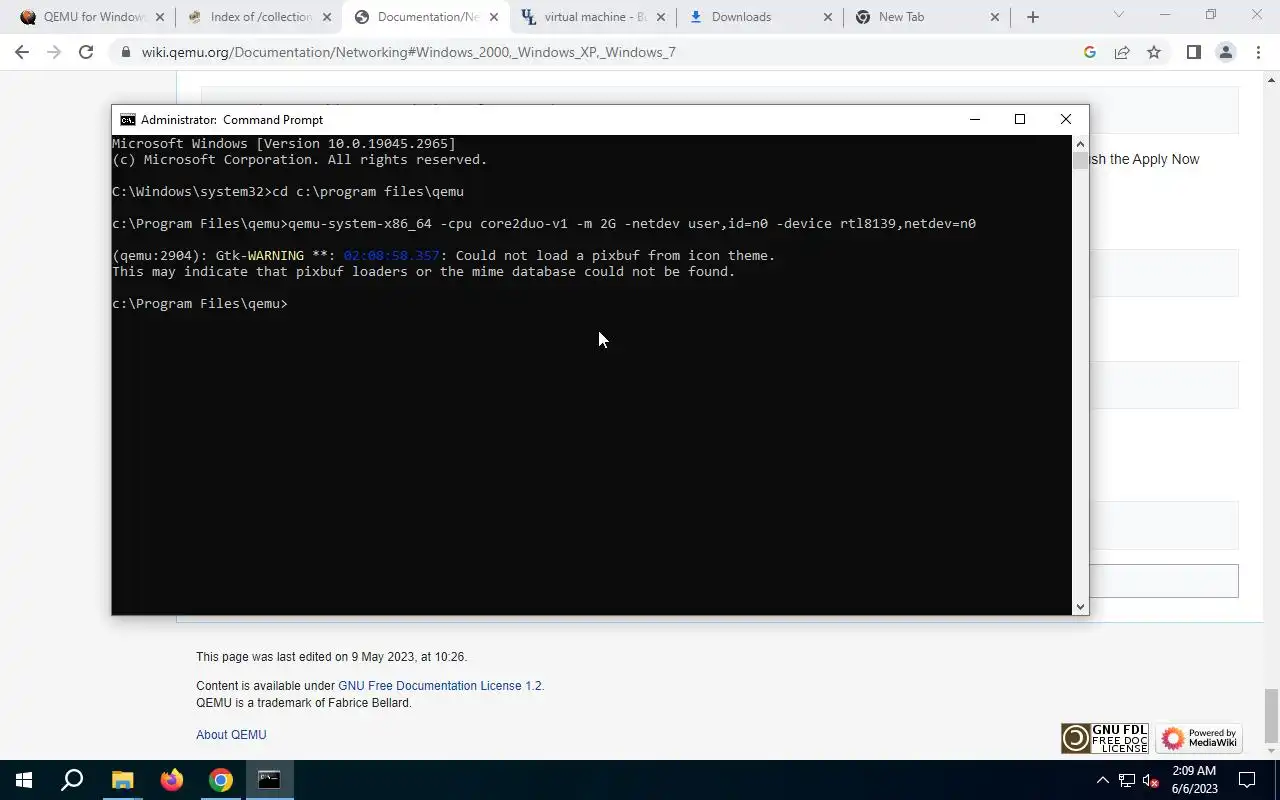
Task: View site information lock icon
Action: 125,52
